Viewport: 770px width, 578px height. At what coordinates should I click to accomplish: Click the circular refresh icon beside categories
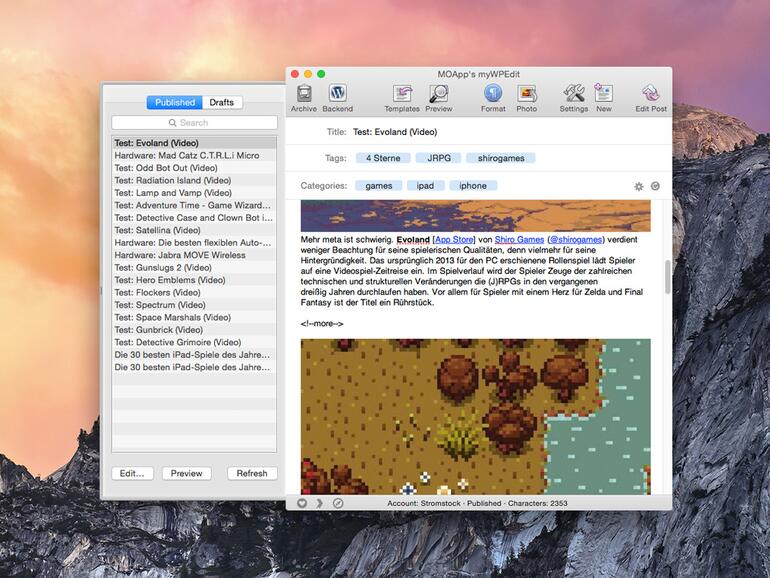click(x=655, y=186)
